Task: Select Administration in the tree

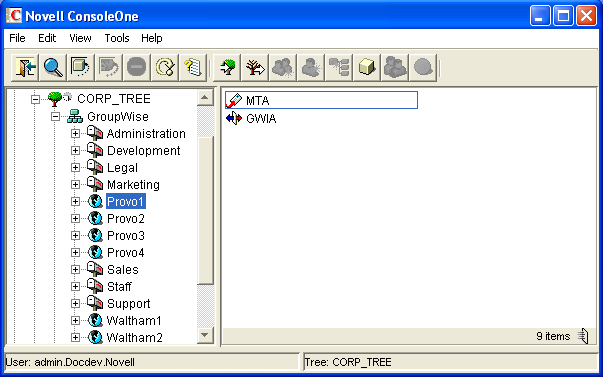Action: (x=146, y=133)
